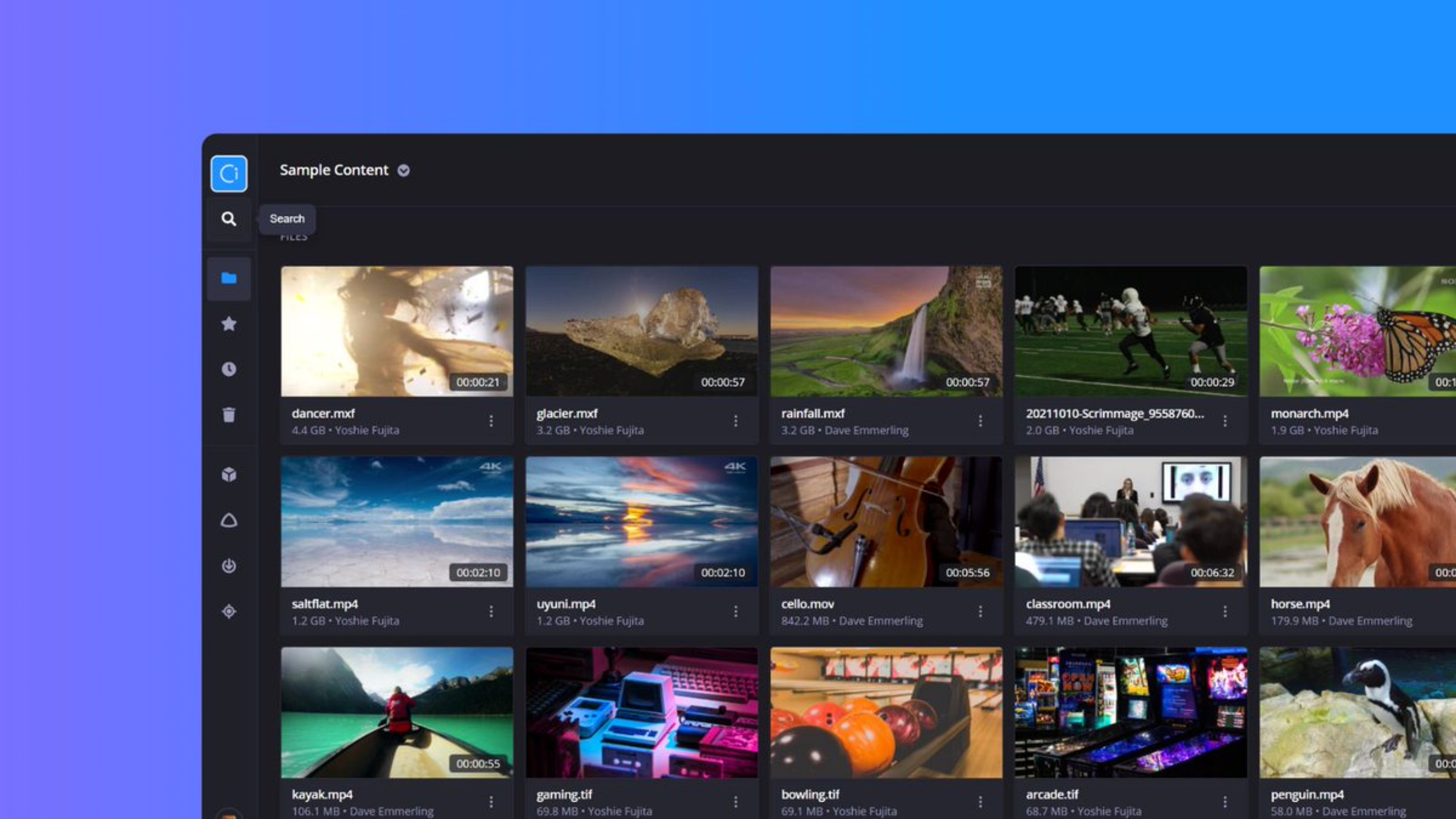Open Favorites via the star icon

(229, 324)
